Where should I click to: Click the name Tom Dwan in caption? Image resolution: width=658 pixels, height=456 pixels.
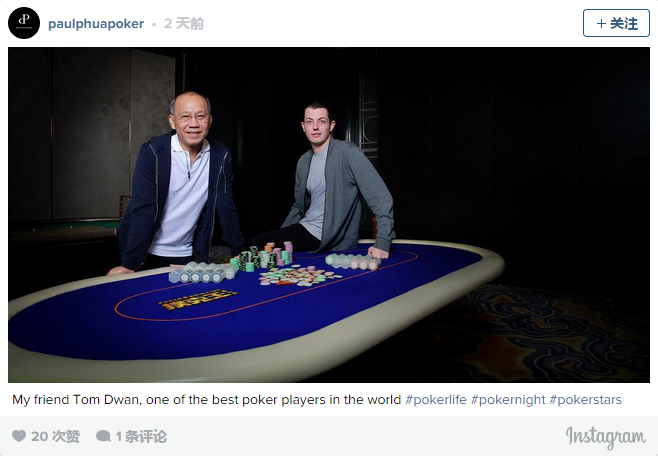click(106, 399)
